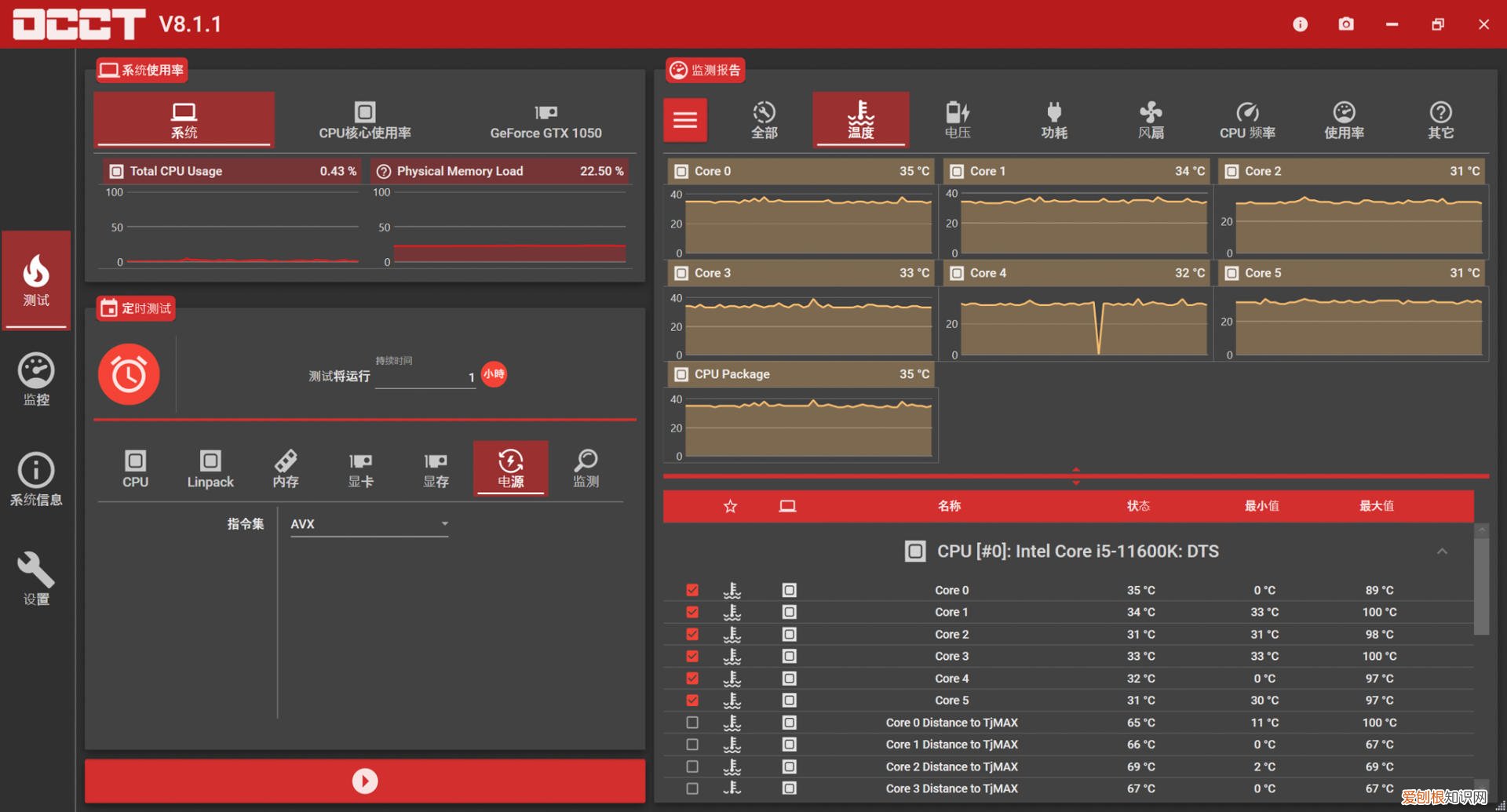1507x812 pixels.
Task: Select the 内存 memory test type
Action: point(286,468)
